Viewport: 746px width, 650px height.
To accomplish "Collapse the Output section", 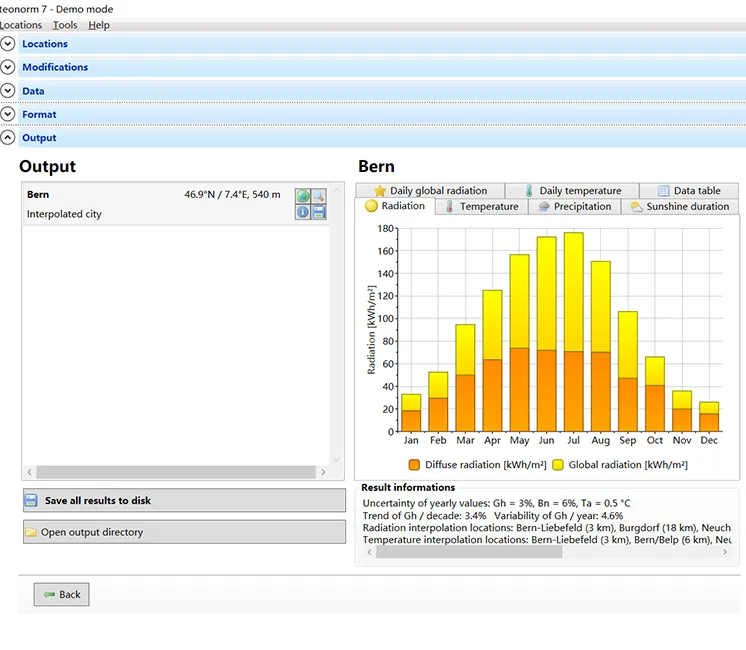I will pyautogui.click(x=8, y=138).
